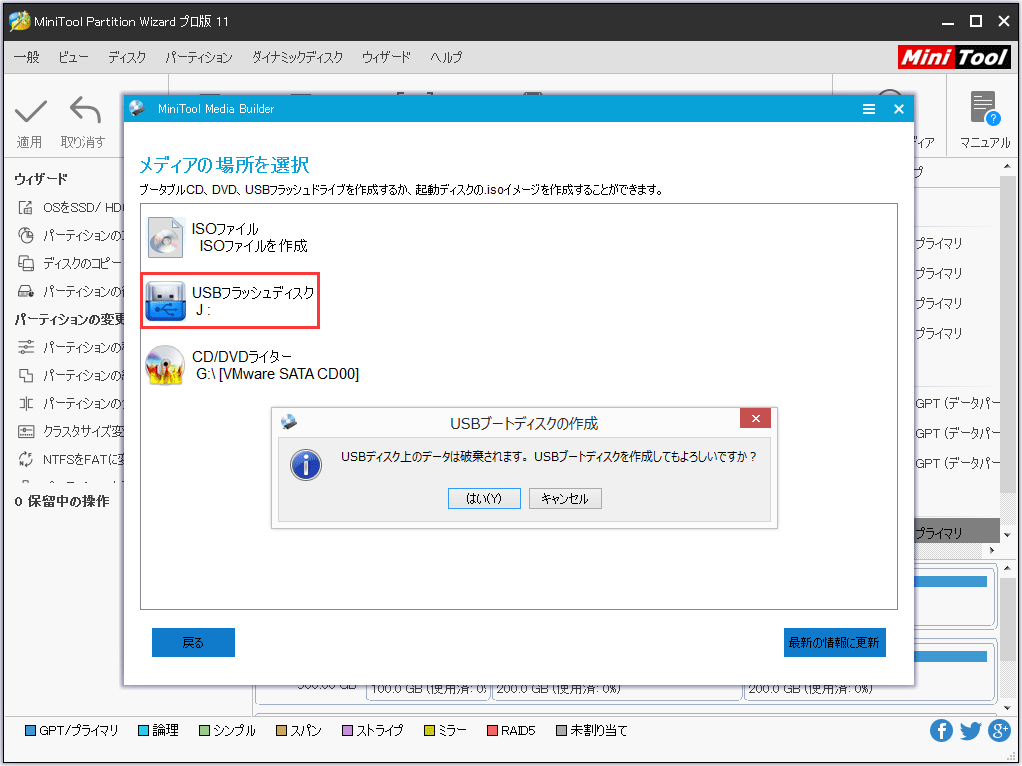Click the partition list scroll up arrow
This screenshot has width=1022, height=766.
[1007, 167]
